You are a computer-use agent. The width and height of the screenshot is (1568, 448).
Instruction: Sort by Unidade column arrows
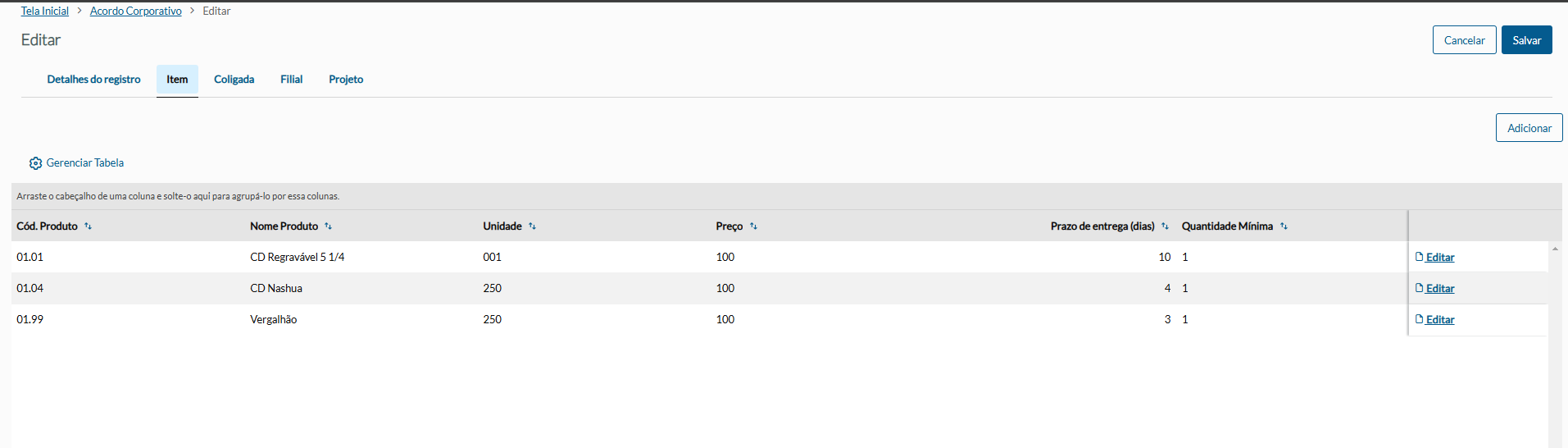pyautogui.click(x=532, y=226)
